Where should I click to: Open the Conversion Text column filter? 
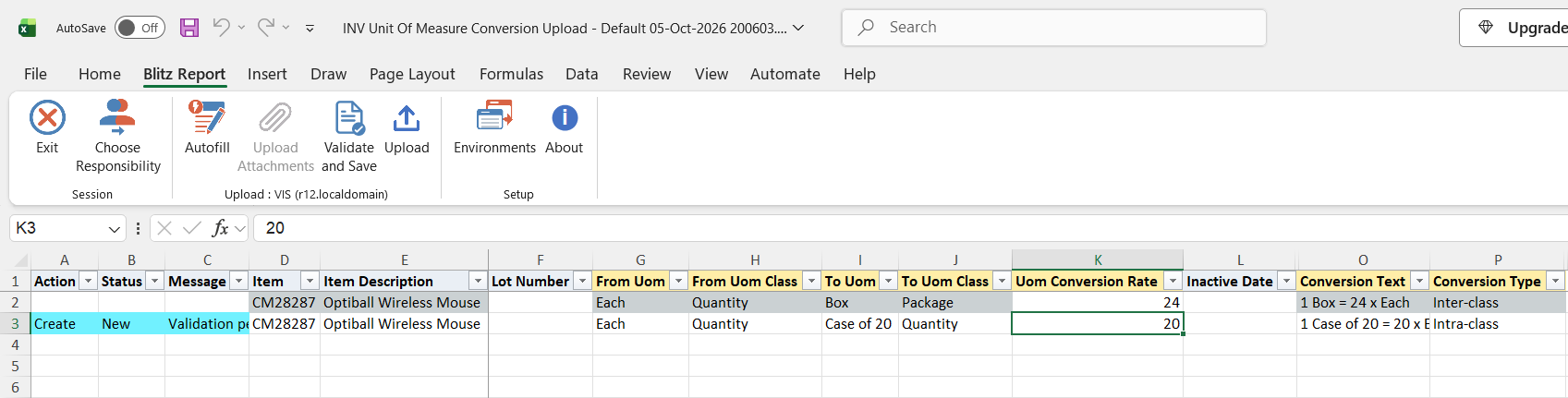pos(1418,282)
